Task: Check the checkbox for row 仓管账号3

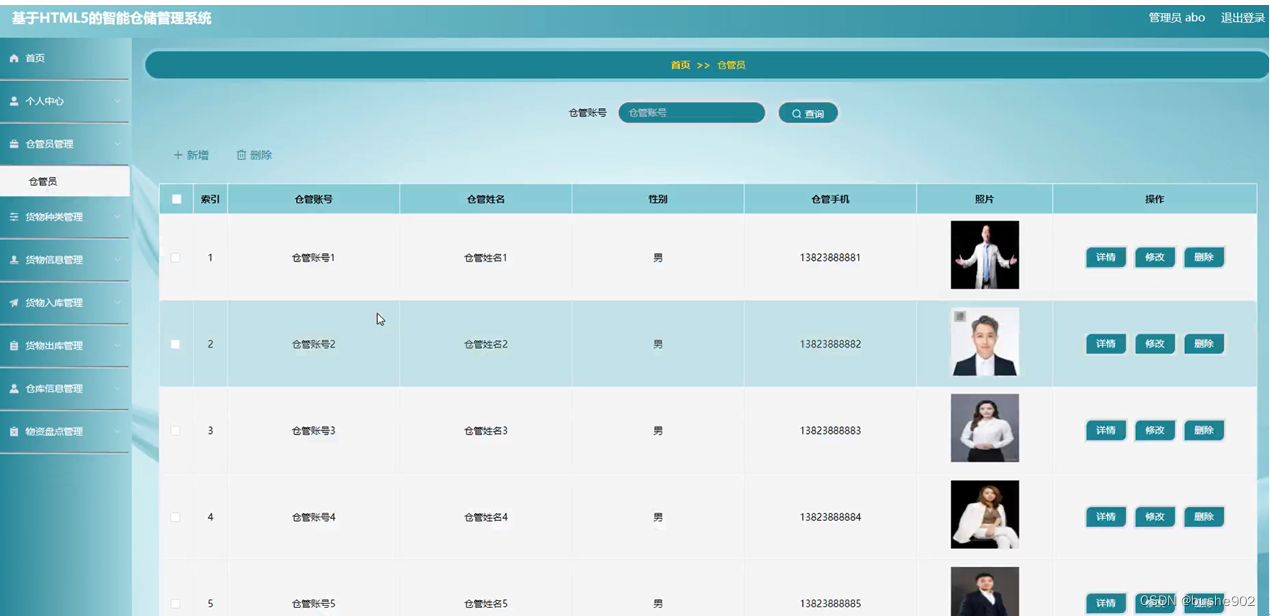Action: [176, 431]
